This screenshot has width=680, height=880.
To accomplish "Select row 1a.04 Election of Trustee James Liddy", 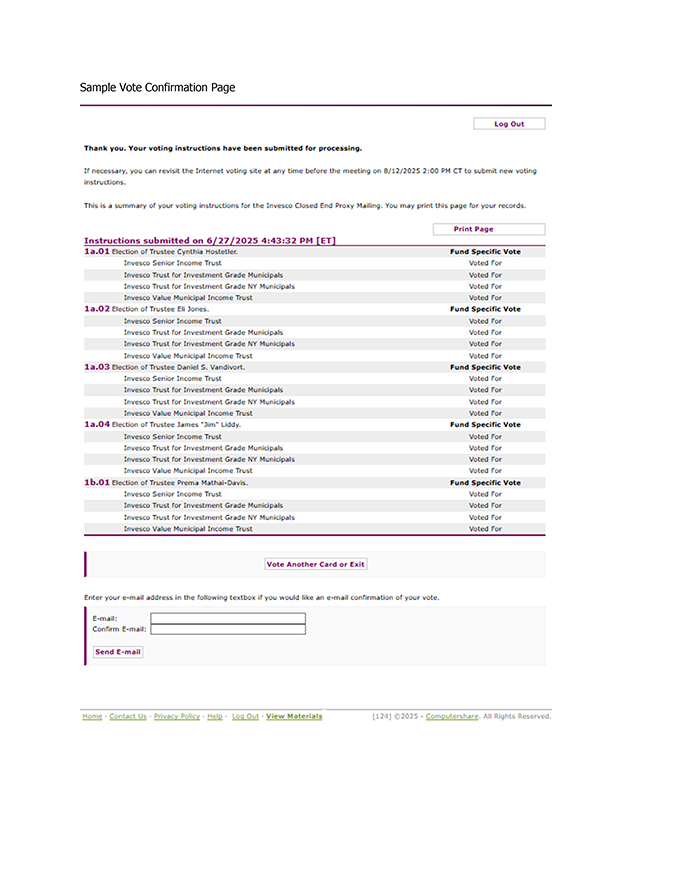I will (314, 425).
